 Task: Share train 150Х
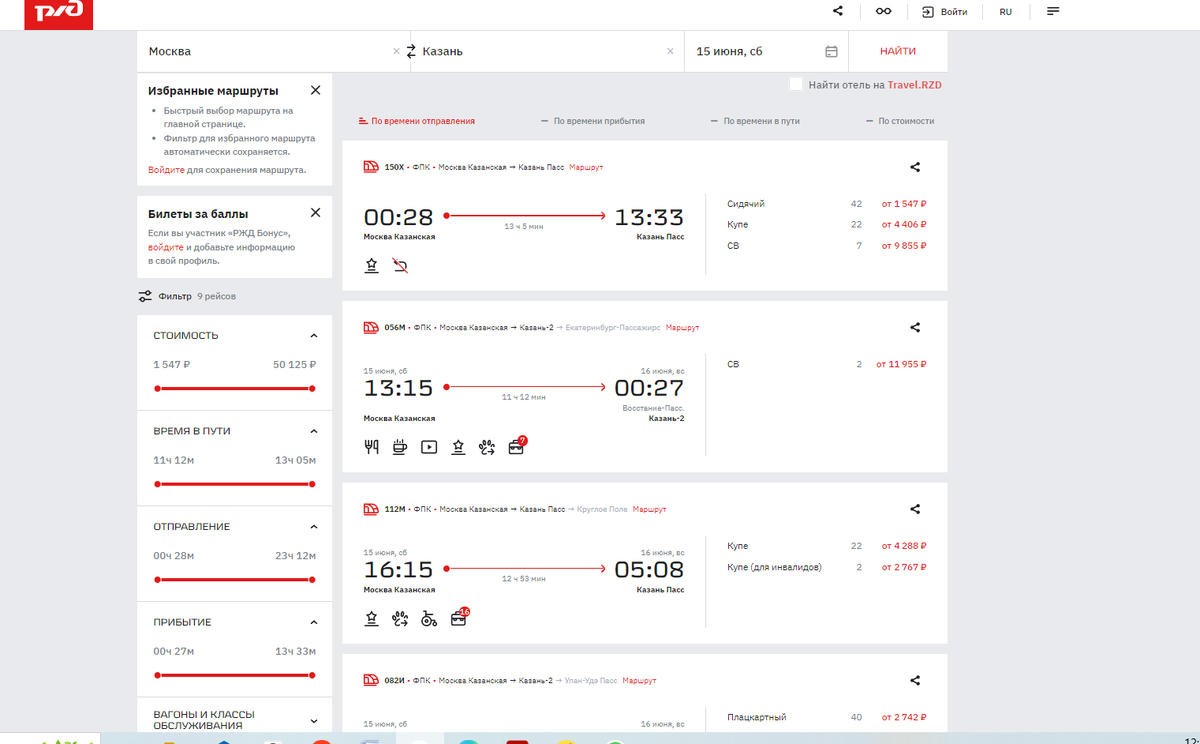pos(915,168)
